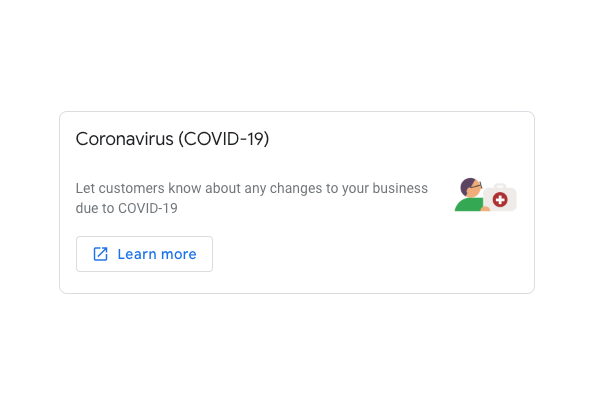Click the red medical cross icon
This screenshot has height=400, width=600.
tap(500, 199)
